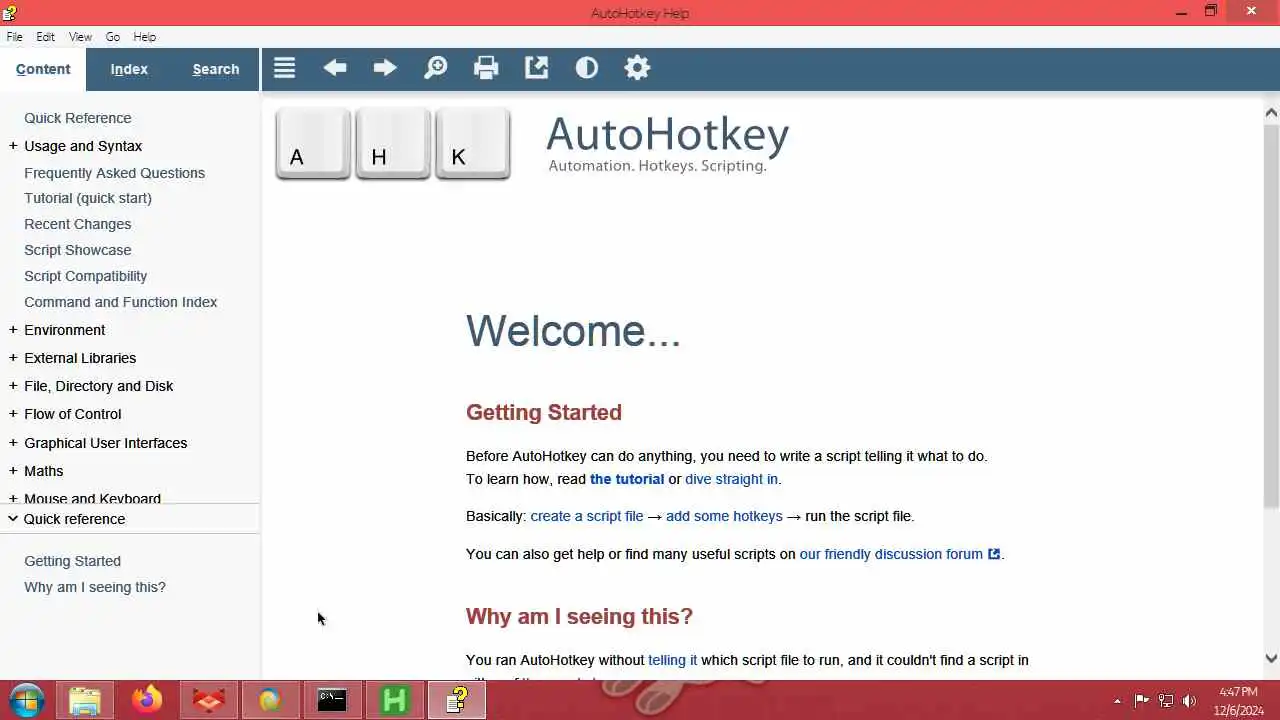Select the AutoHotkey Help taskbar button
The width and height of the screenshot is (1280, 720).
point(456,700)
